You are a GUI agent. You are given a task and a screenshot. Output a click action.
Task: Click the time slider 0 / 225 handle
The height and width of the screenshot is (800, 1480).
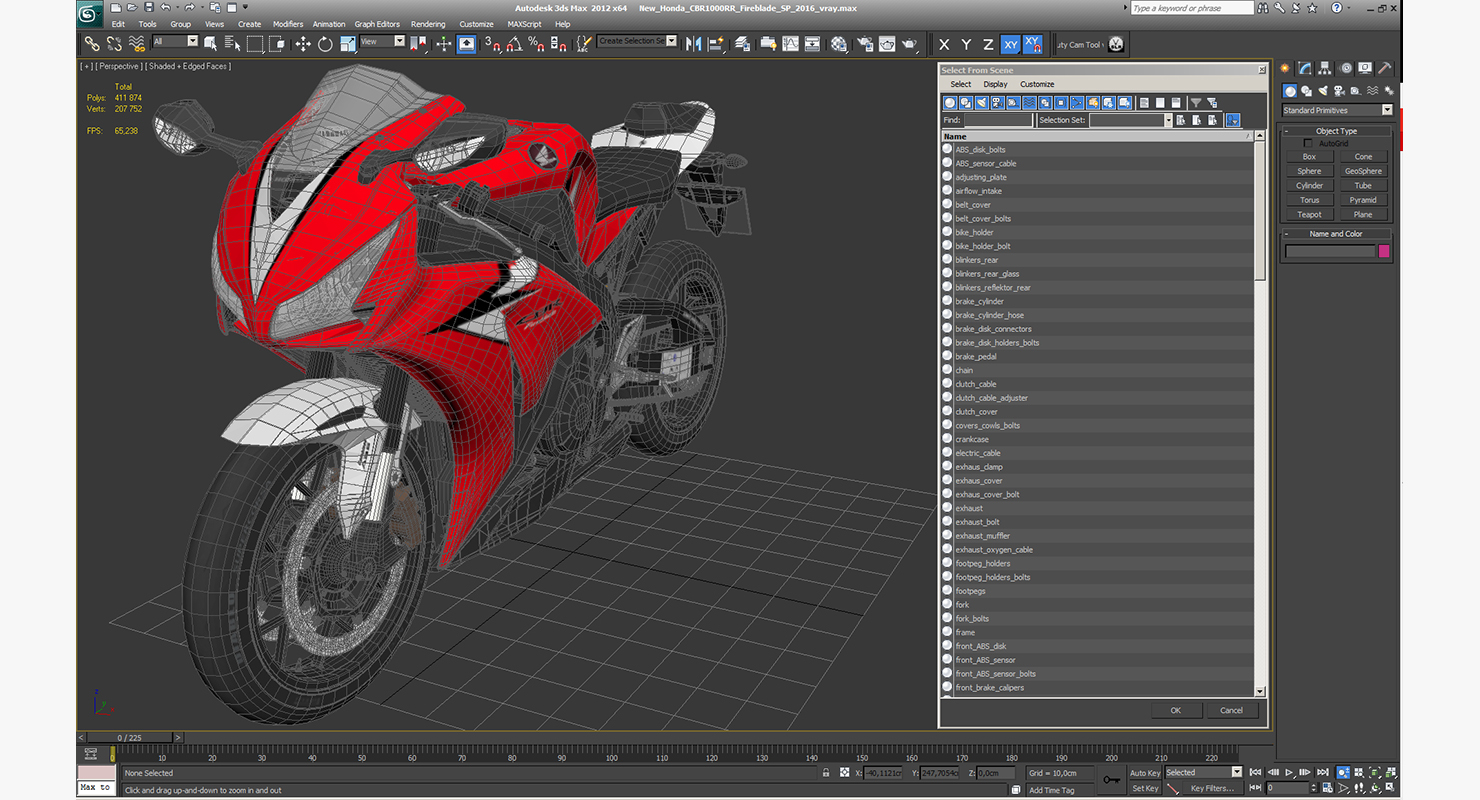click(130, 737)
